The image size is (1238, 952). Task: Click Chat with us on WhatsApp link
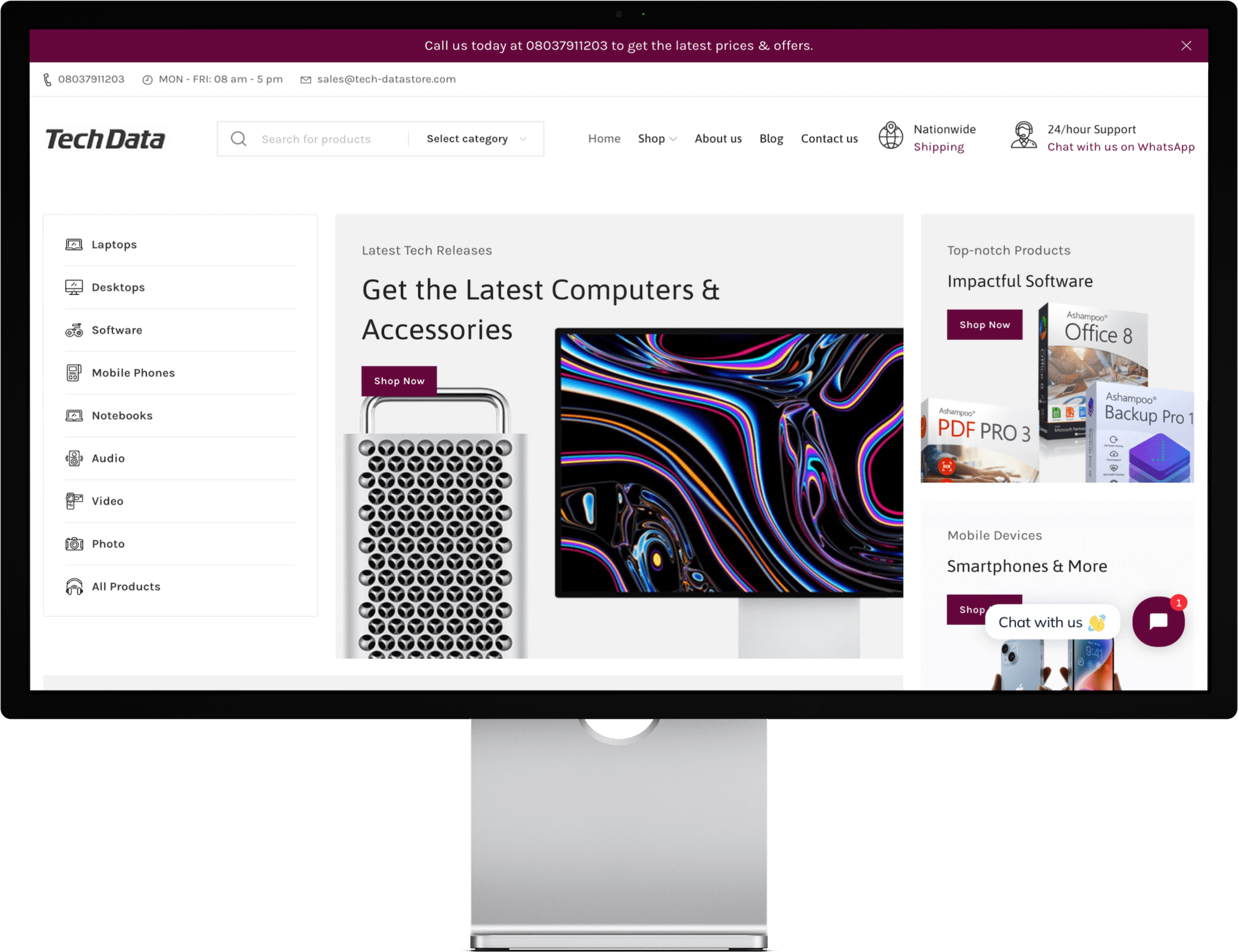coord(1120,147)
